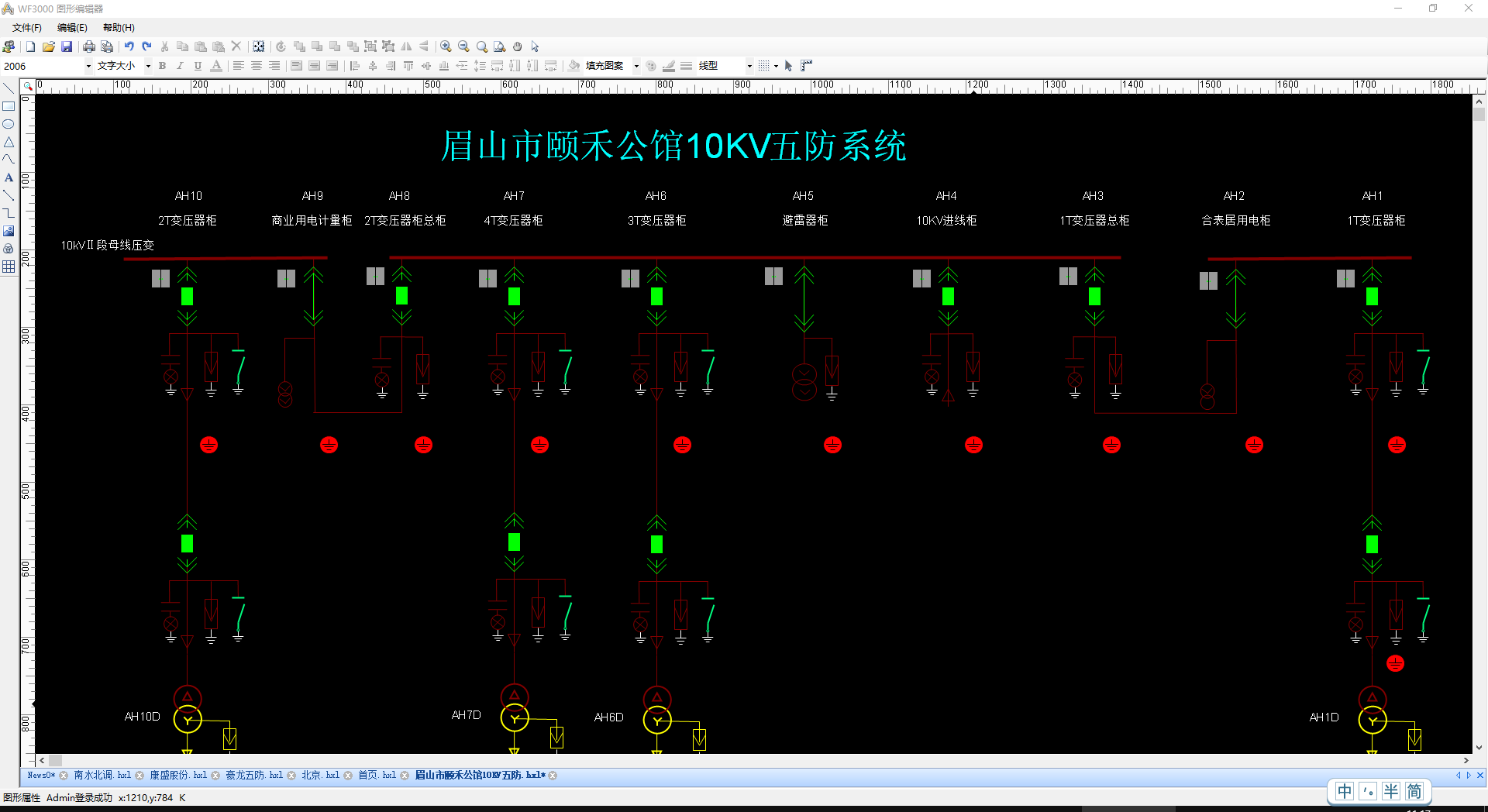Screen dimensions: 1488x812
Task: Click the horizontal scrollbar right arrow
Action: click(1466, 761)
